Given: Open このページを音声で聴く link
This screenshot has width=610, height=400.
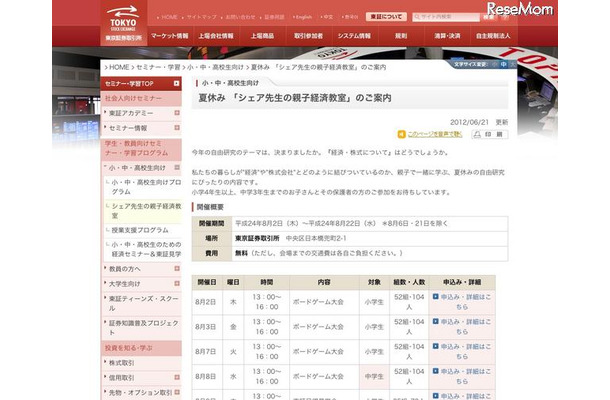Looking at the screenshot, I should (435, 134).
